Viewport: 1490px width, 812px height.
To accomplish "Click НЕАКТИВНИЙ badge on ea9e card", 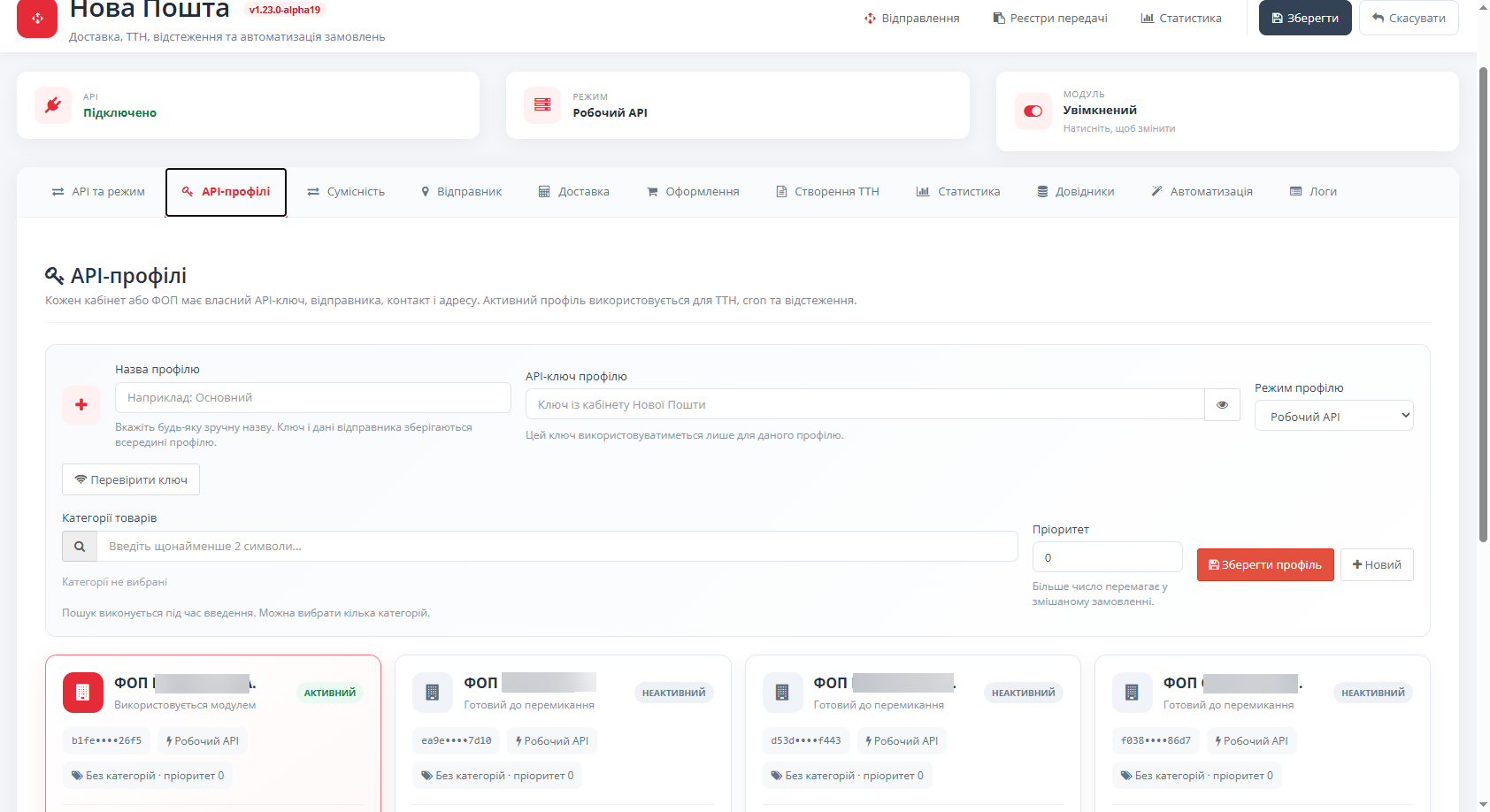I will pos(674,693).
